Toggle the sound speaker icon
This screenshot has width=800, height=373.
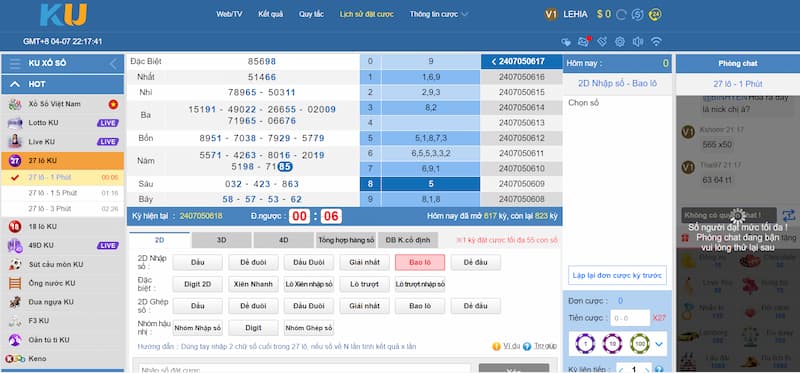[x=638, y=42]
